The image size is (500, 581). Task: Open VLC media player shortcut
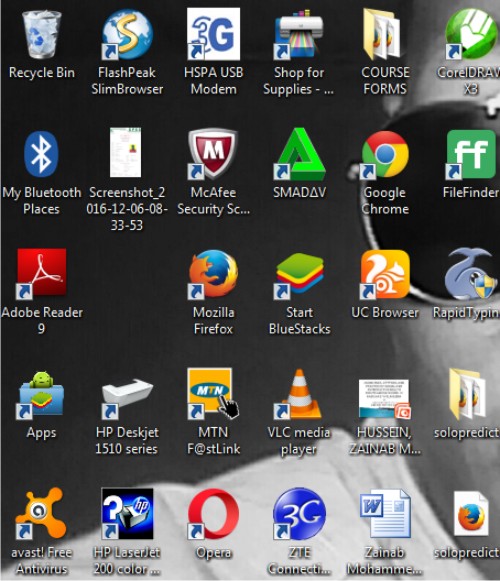click(299, 394)
